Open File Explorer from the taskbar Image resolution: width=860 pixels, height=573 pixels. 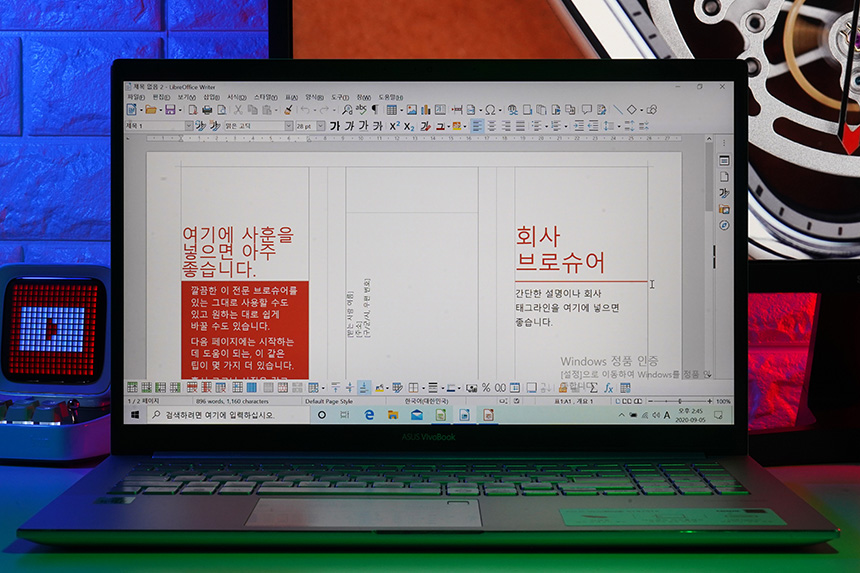393,415
